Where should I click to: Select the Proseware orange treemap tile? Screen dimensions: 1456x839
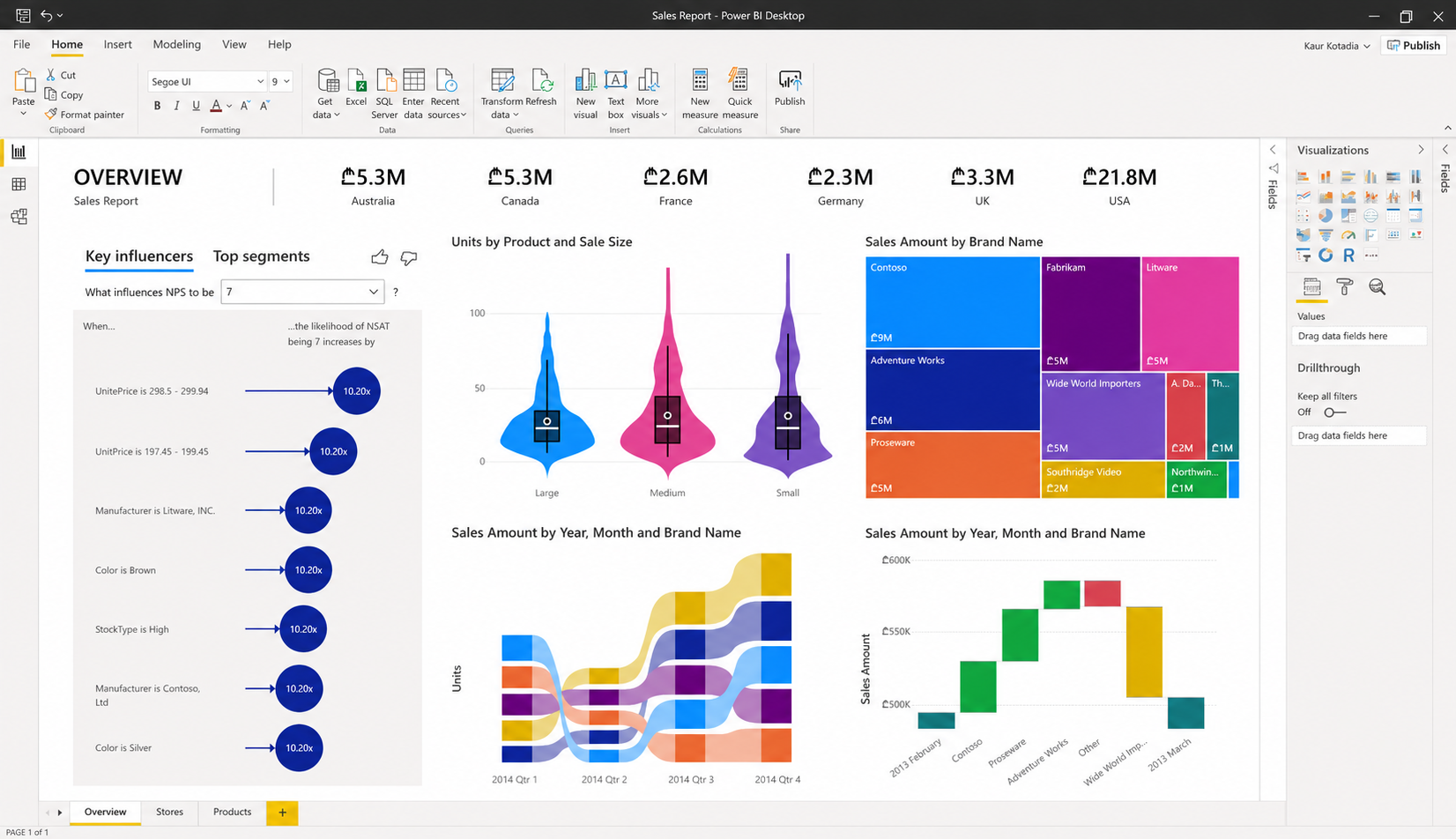(953, 465)
